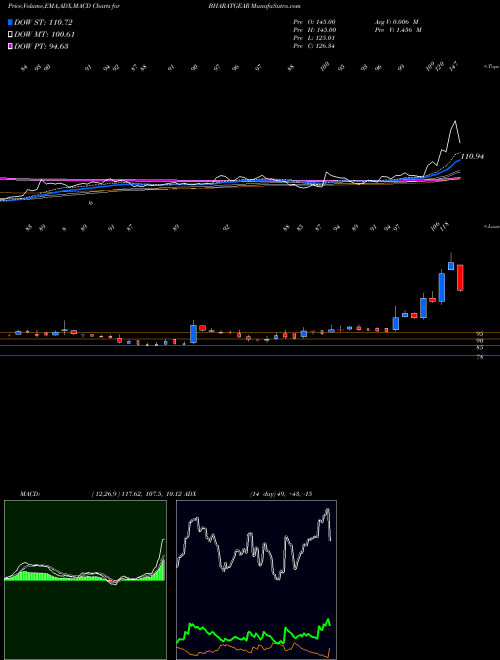The width and height of the screenshot is (500, 660).
Task: Click the orange -DI line in the ADX panel
Action: (253, 649)
